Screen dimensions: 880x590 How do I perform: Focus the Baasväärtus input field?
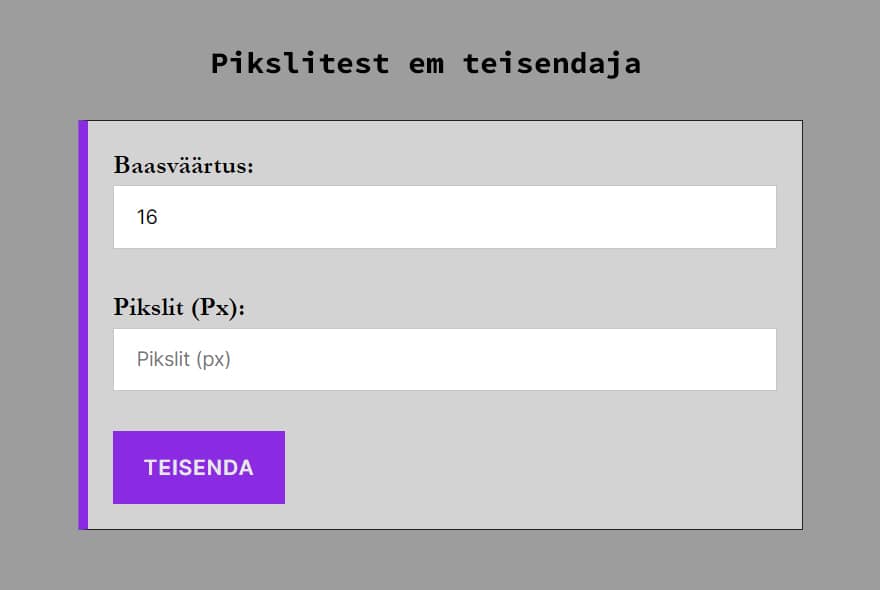coord(445,217)
